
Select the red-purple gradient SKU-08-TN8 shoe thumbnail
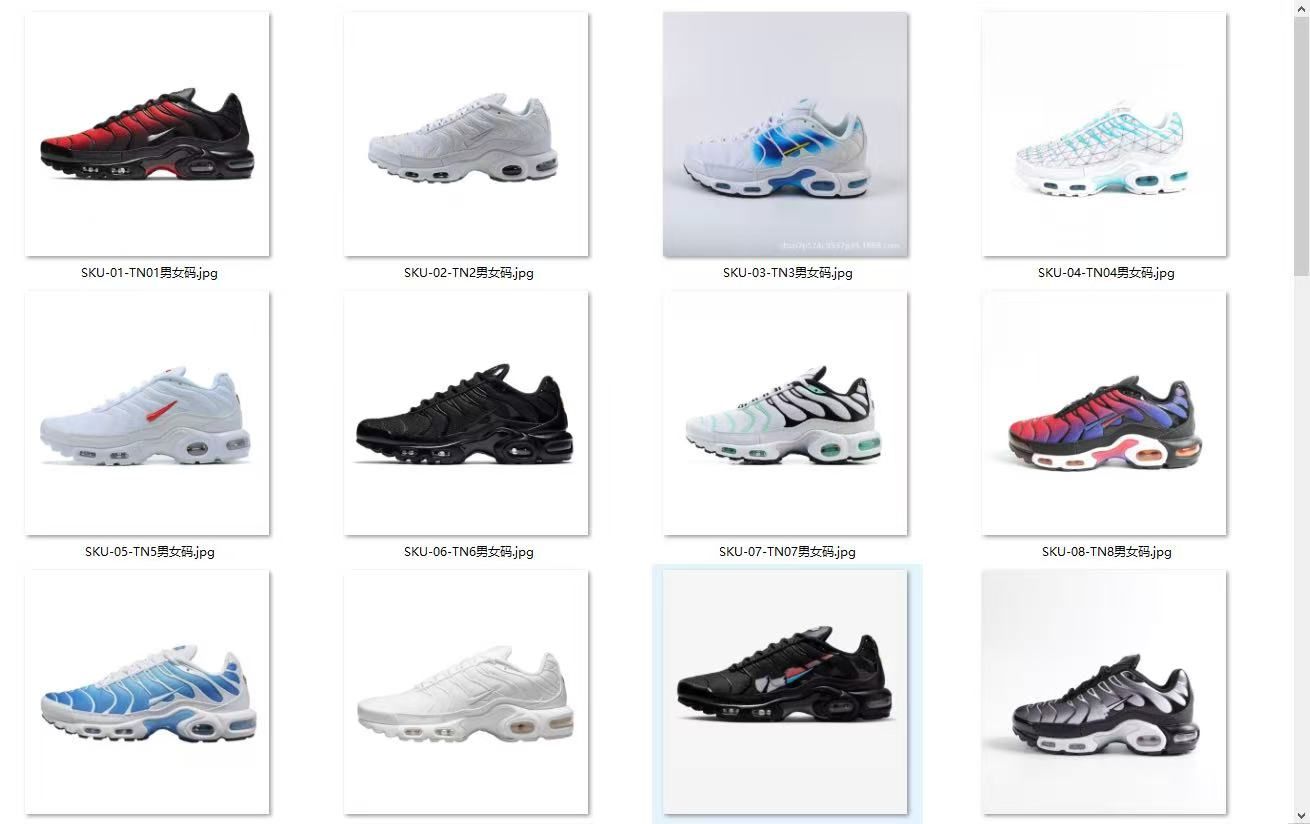1104,413
